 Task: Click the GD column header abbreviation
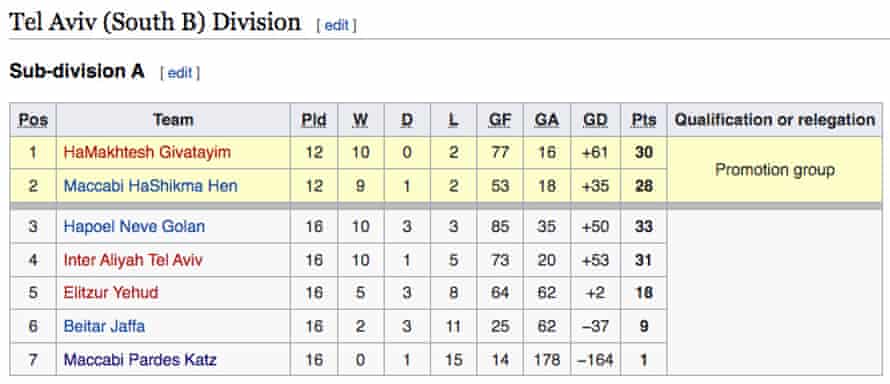(x=595, y=120)
